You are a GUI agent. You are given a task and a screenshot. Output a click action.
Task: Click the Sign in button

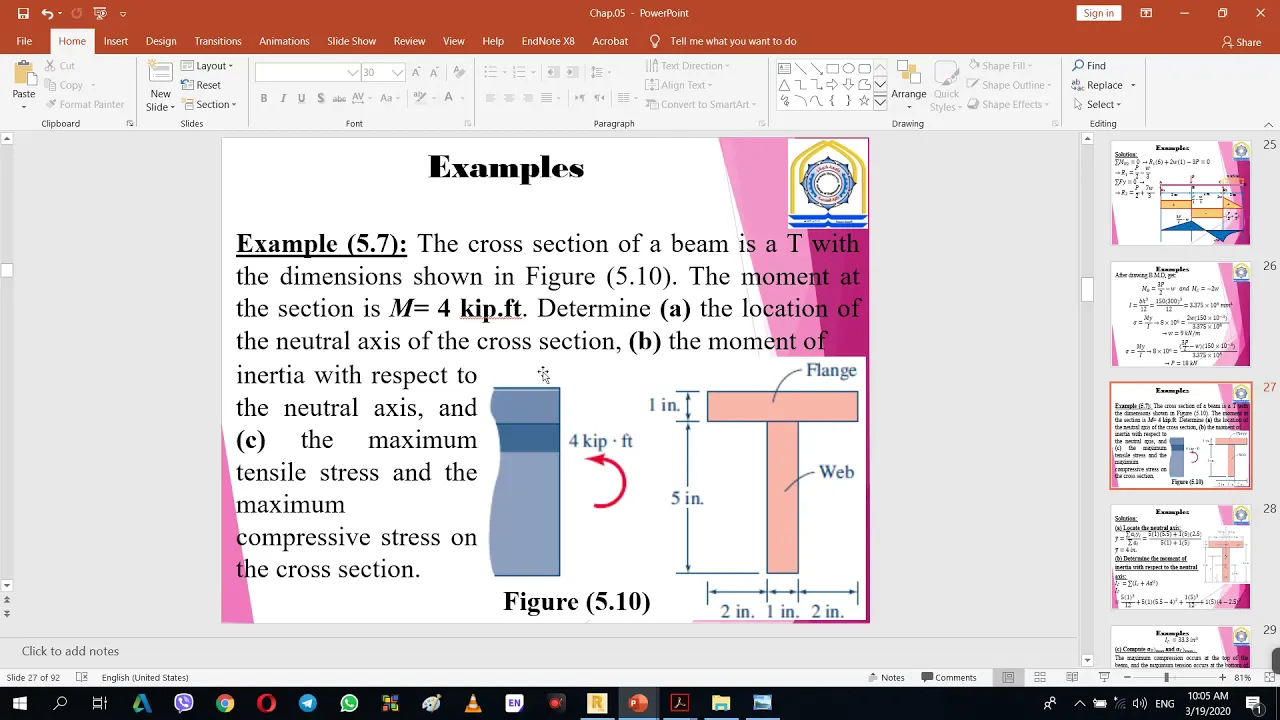click(1098, 13)
